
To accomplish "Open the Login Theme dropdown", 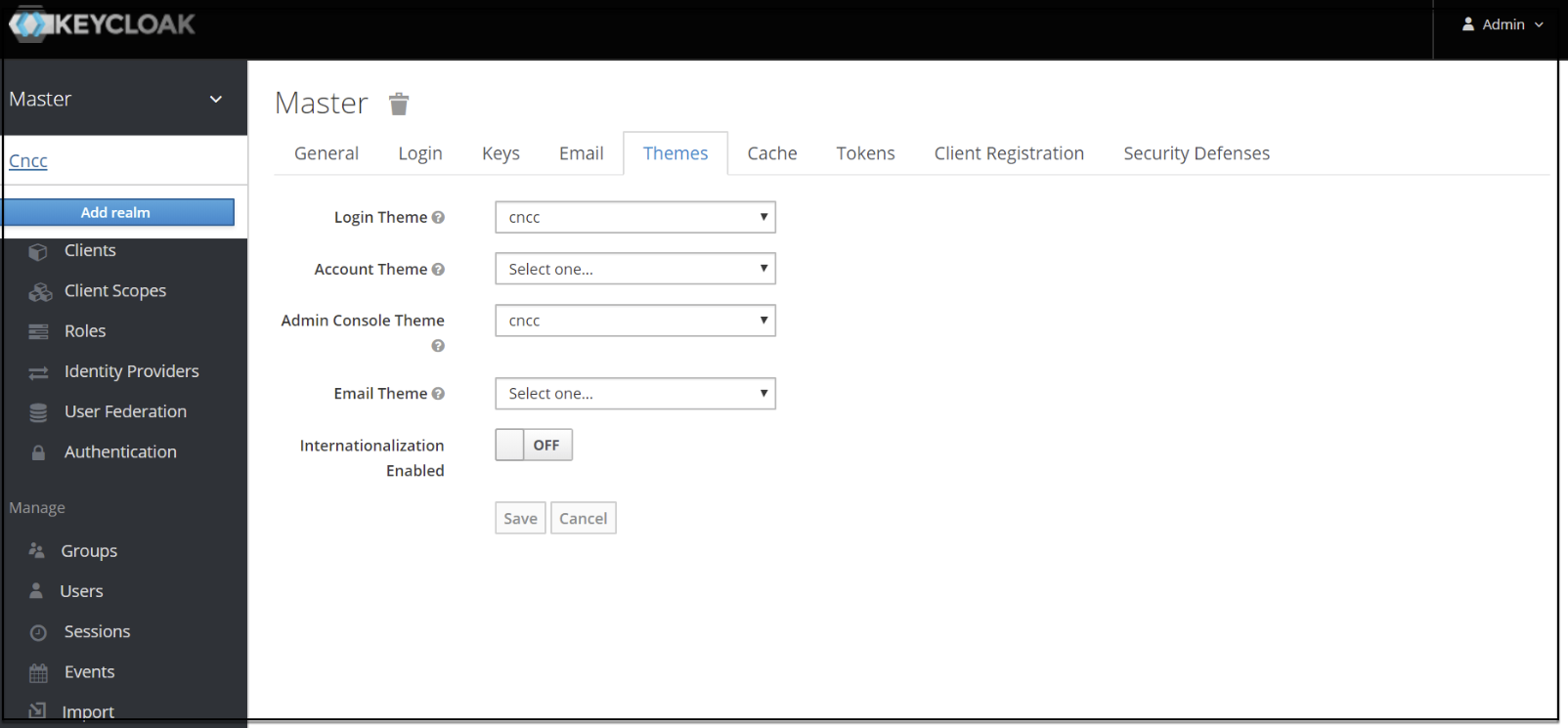I will coord(635,217).
